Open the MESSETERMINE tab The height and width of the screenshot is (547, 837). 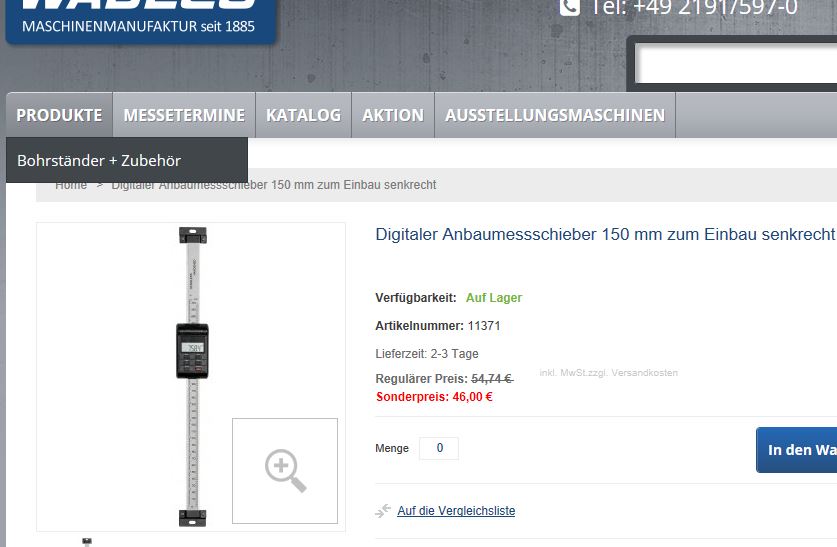point(184,115)
